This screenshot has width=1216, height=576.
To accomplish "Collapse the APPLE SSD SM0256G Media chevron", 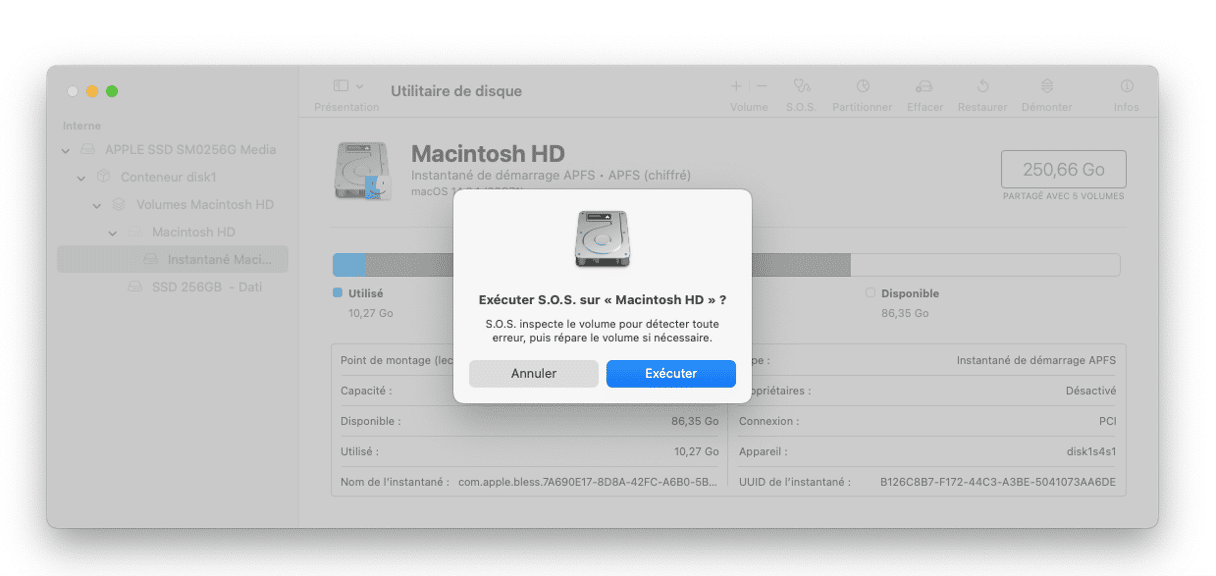I will coord(66,151).
